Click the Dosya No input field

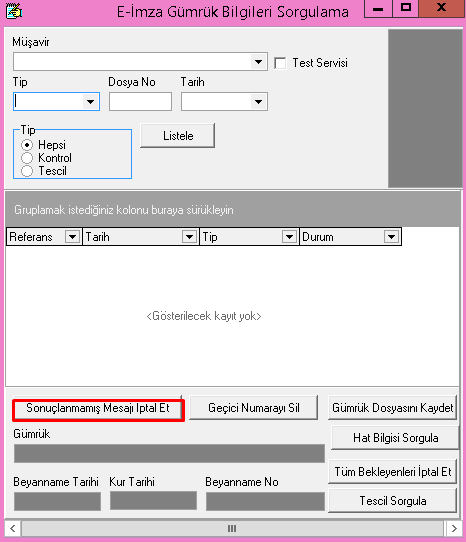pyautogui.click(x=140, y=102)
